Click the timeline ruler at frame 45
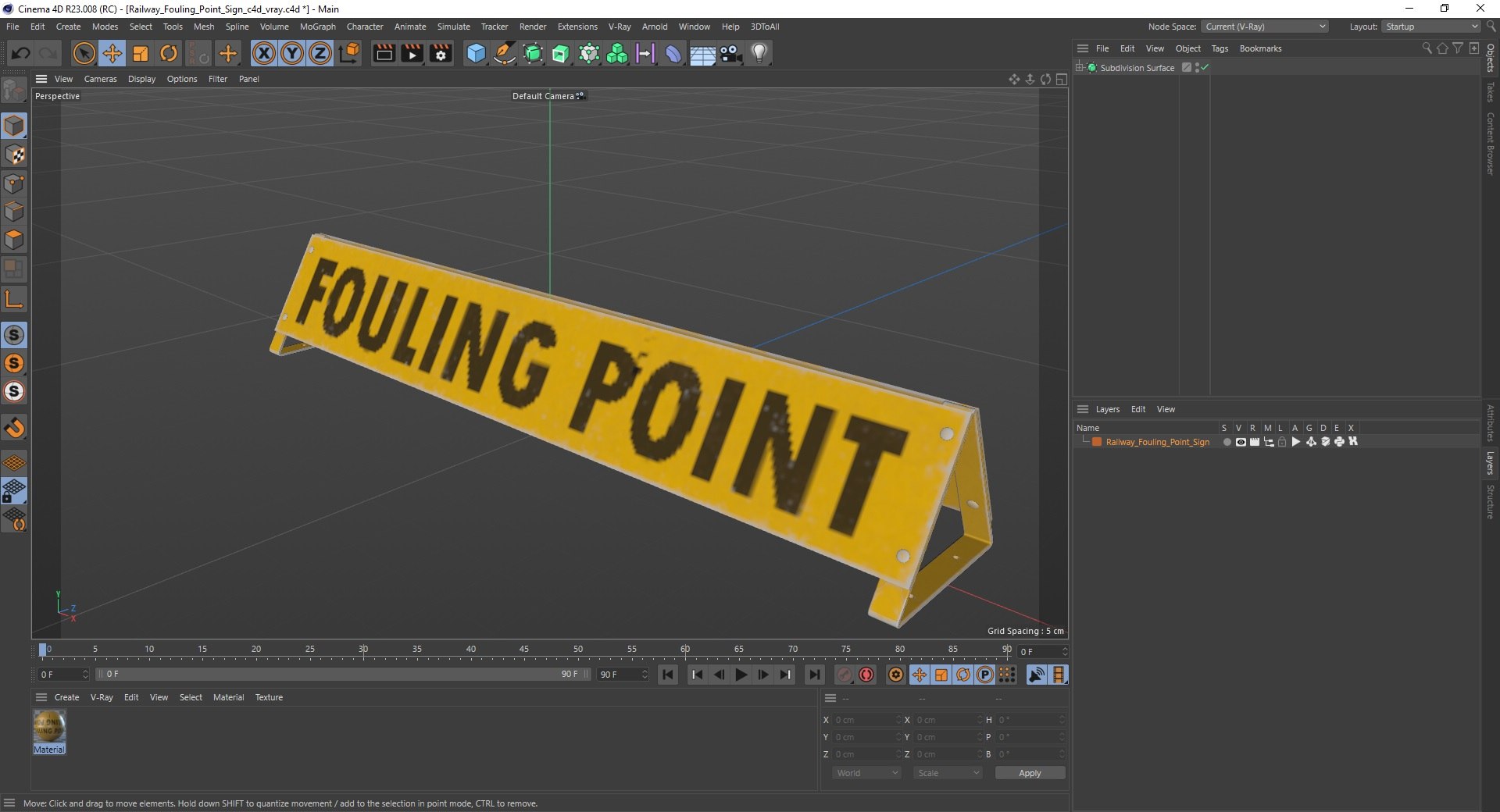This screenshot has height=812, width=1500. pyautogui.click(x=524, y=650)
